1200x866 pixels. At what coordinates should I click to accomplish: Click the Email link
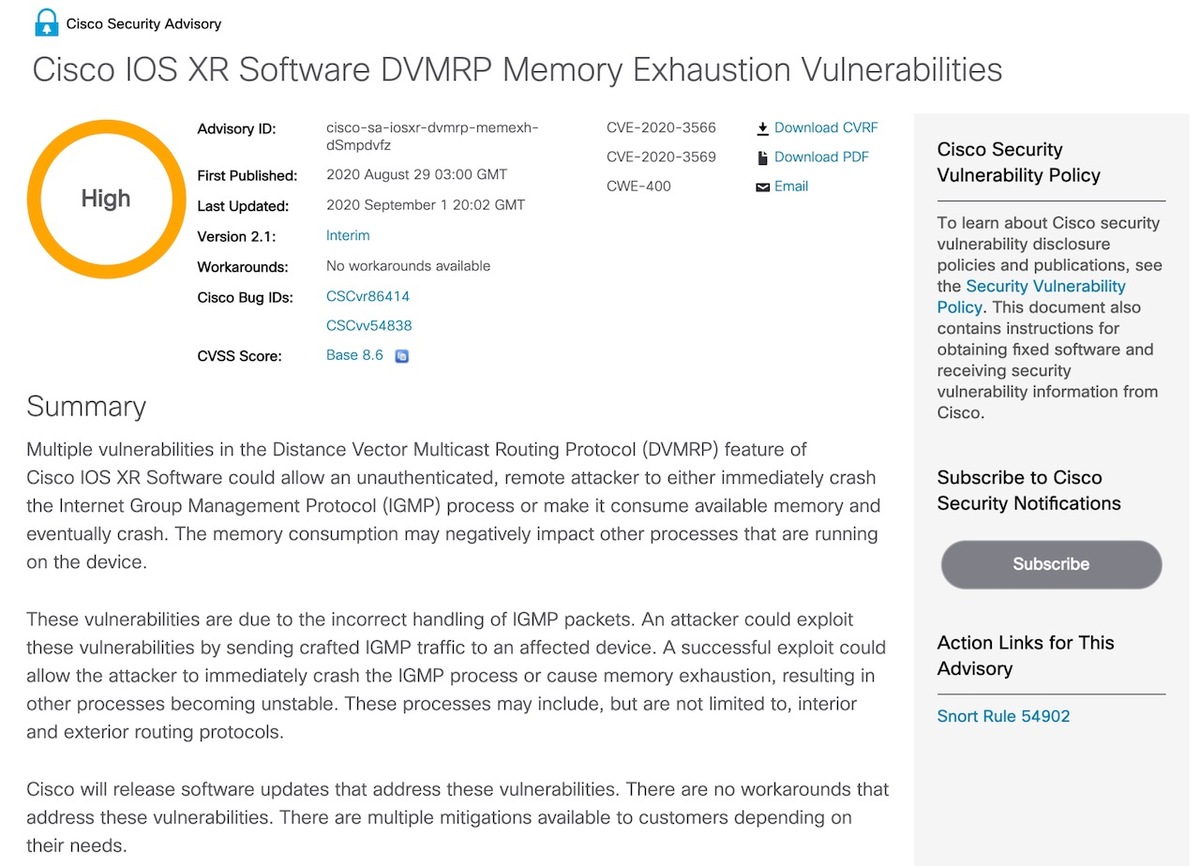791,186
